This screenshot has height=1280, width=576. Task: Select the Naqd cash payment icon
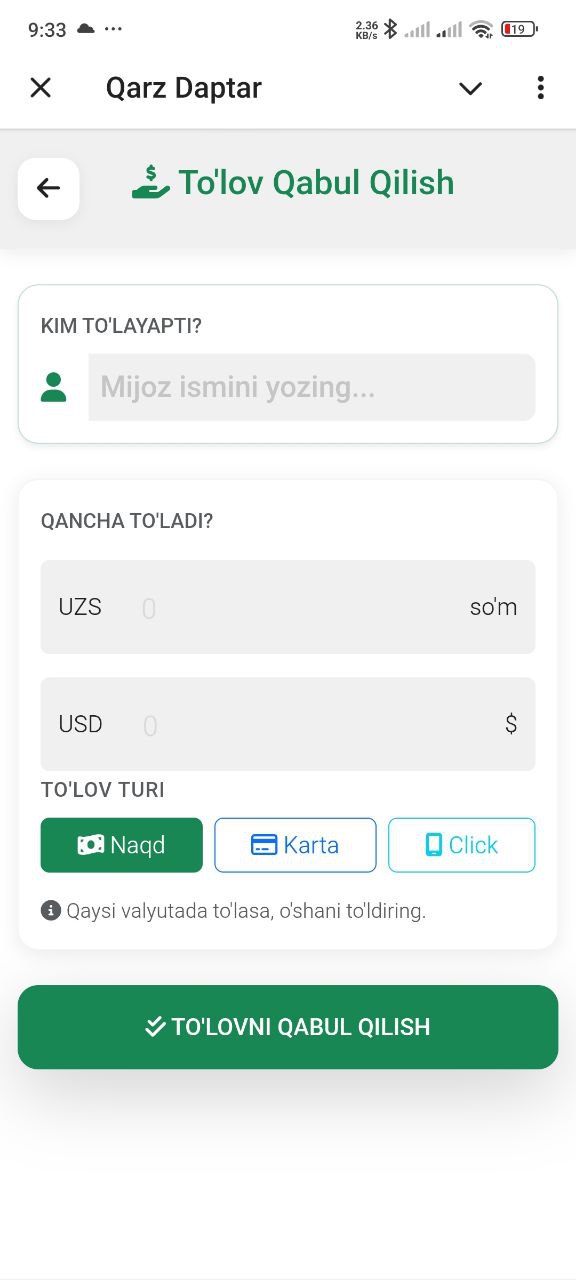tap(94, 845)
